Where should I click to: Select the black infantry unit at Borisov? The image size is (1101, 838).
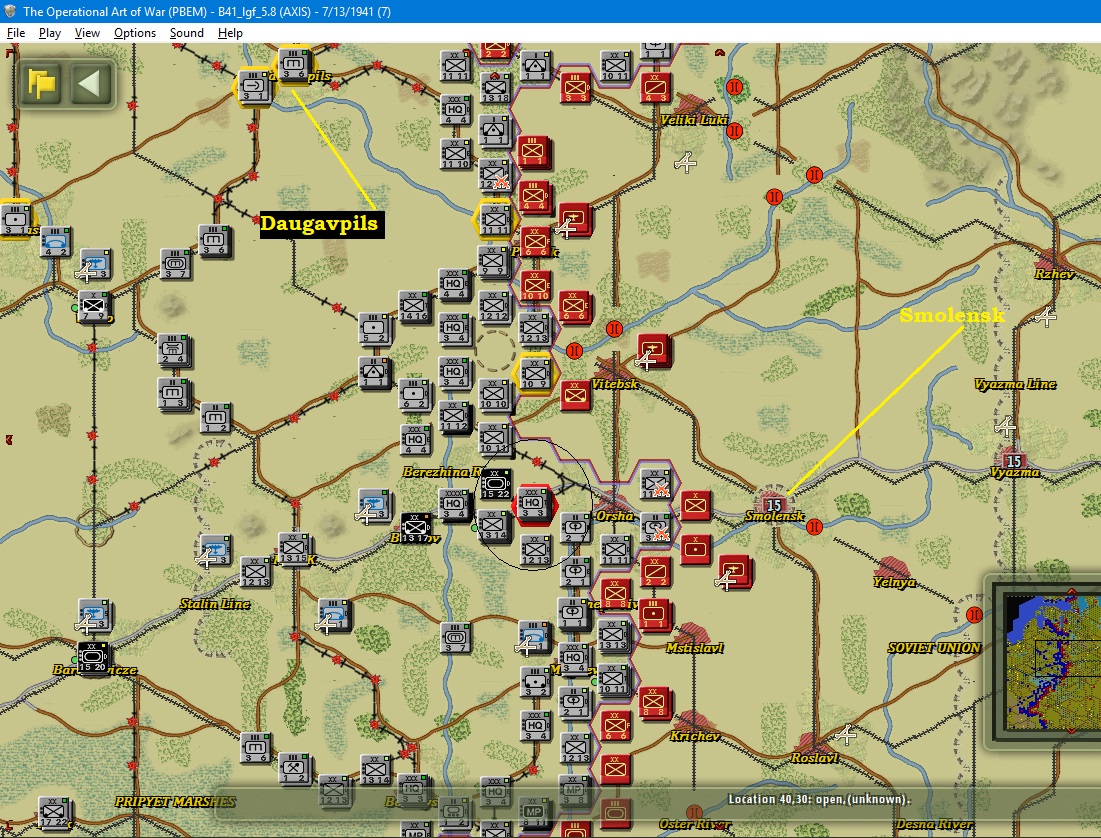pyautogui.click(x=415, y=527)
